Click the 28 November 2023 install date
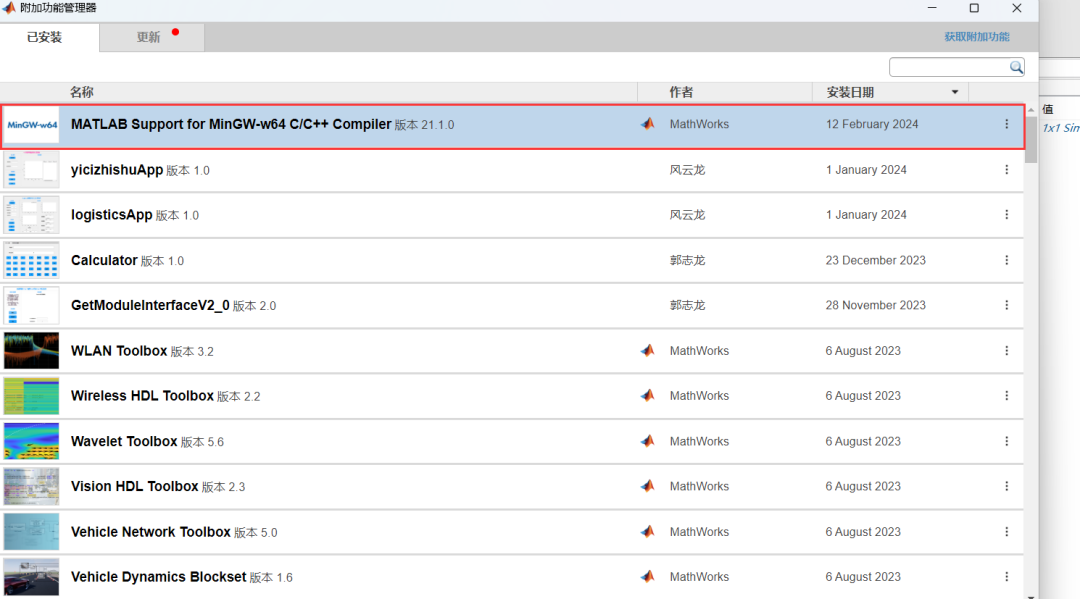 tap(875, 305)
